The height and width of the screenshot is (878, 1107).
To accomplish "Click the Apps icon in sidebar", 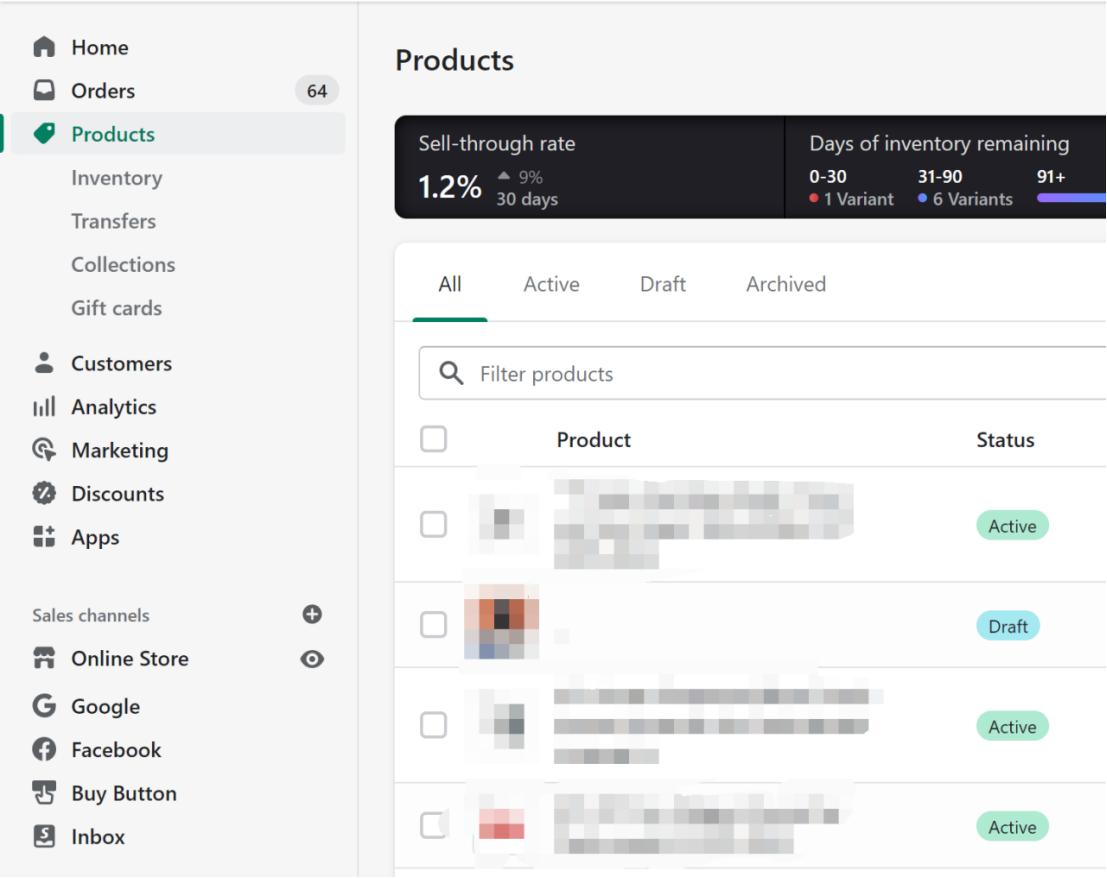I will click(x=42, y=537).
